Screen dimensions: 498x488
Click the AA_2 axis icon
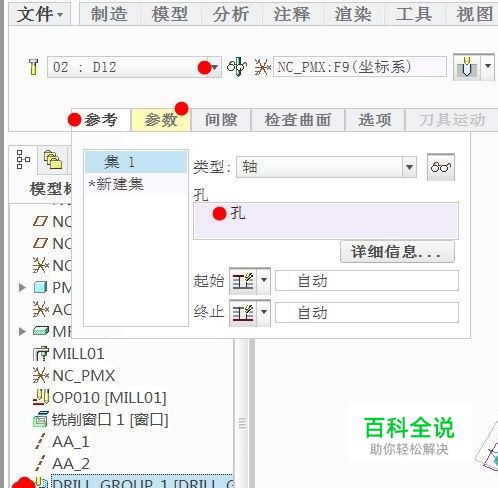(x=40, y=463)
